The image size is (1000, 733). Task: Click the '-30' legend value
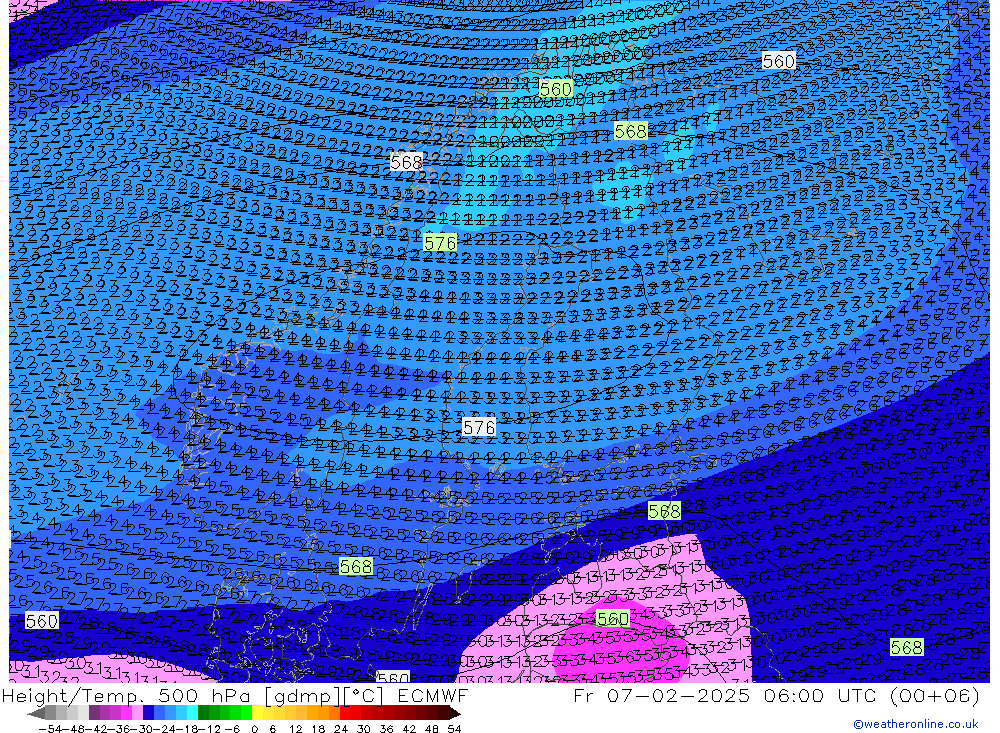[x=143, y=729]
